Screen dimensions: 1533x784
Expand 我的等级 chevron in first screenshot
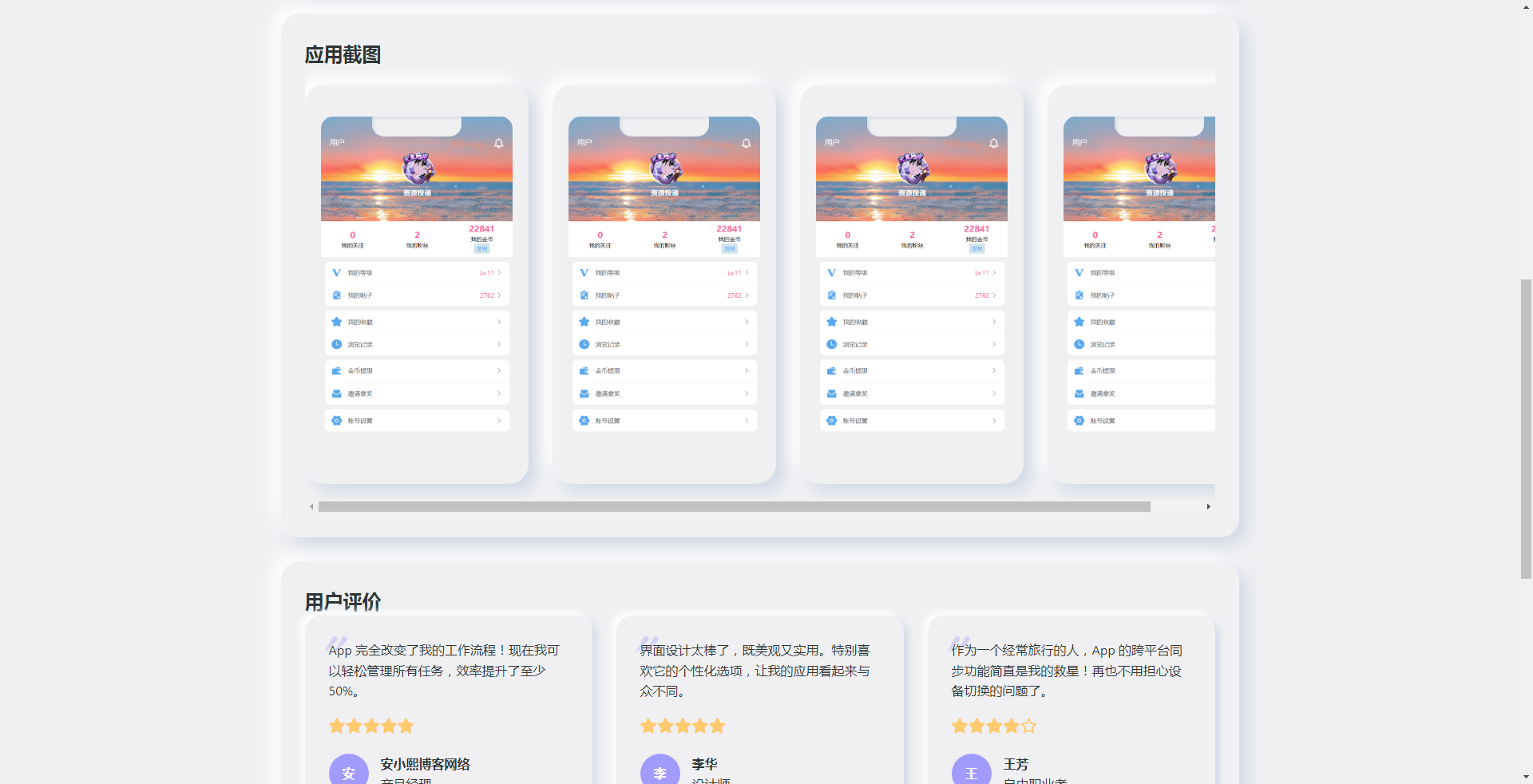coord(500,273)
